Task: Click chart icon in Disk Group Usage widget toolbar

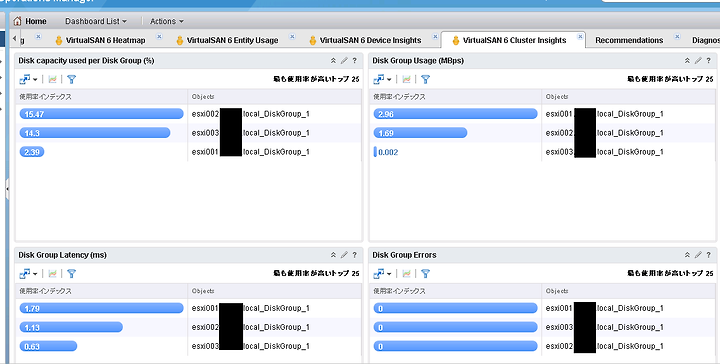Action: coord(406,79)
